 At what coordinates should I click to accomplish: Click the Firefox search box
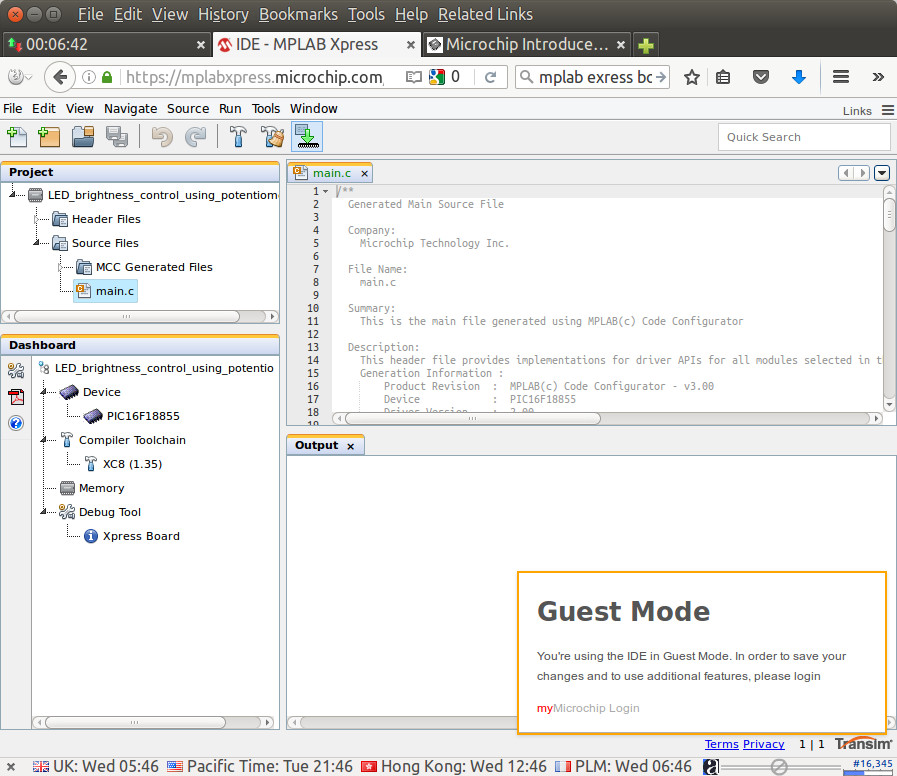click(592, 77)
